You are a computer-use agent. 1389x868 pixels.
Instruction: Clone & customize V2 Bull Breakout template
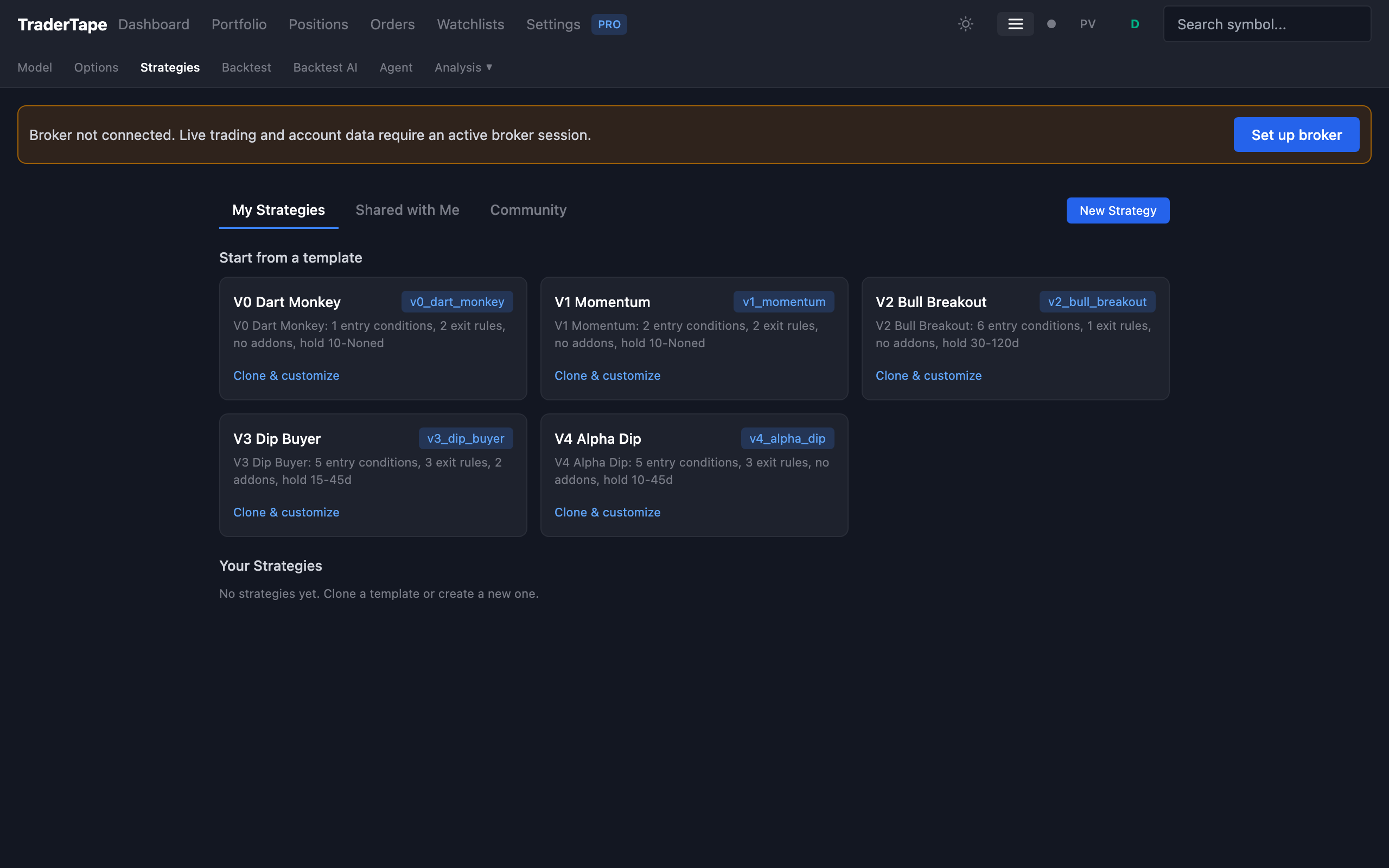(x=928, y=375)
